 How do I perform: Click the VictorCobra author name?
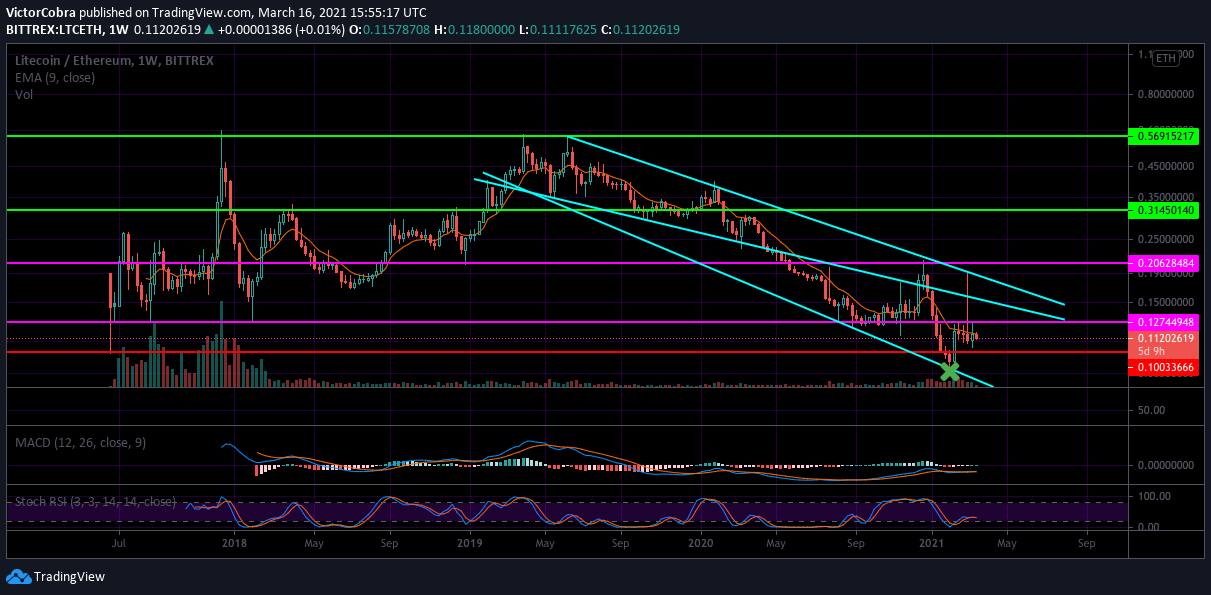[41, 12]
